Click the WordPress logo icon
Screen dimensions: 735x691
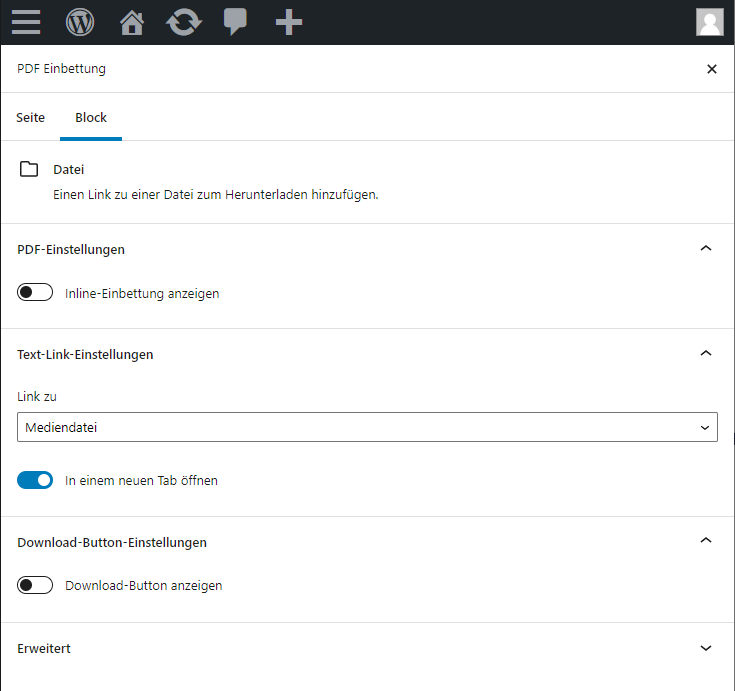pyautogui.click(x=80, y=22)
